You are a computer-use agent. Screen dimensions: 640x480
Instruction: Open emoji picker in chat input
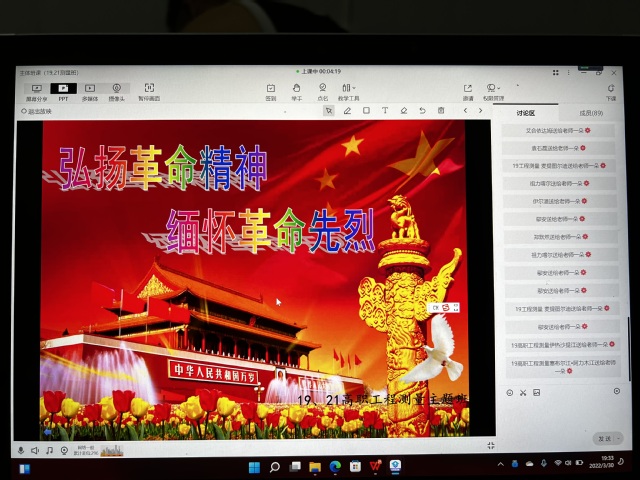[510, 392]
